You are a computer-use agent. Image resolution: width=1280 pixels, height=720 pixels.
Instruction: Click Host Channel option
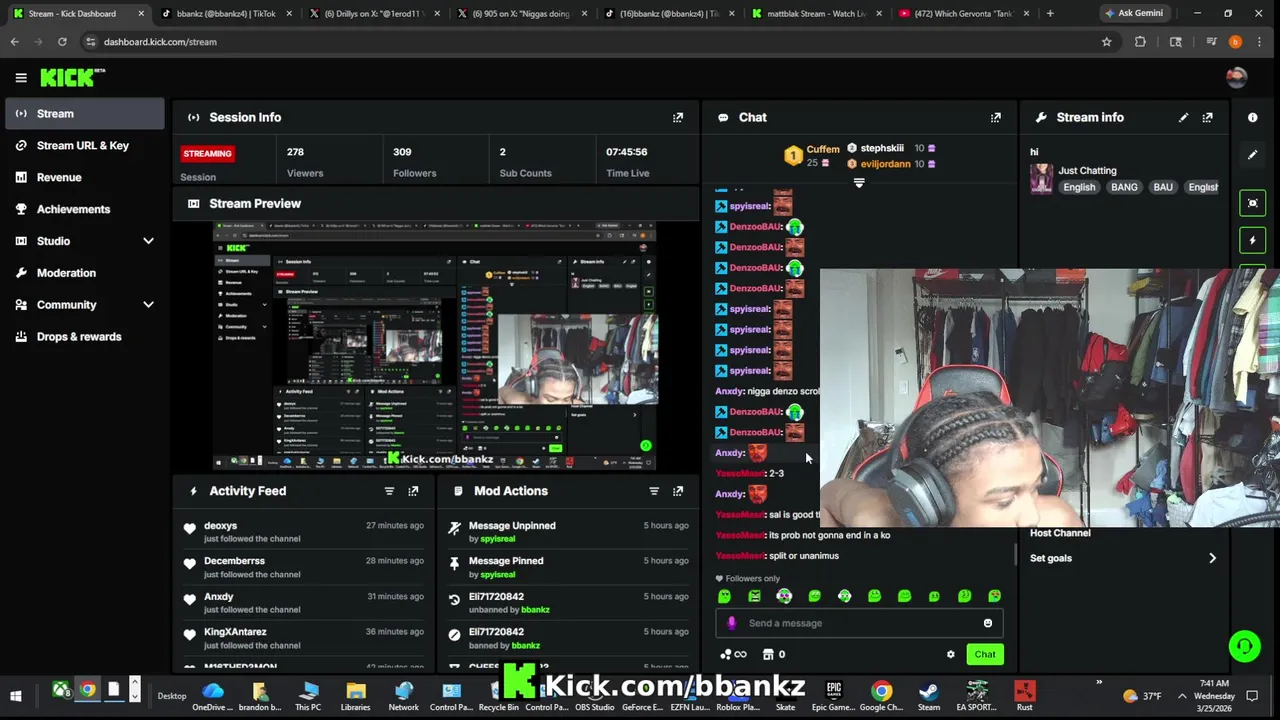1060,533
